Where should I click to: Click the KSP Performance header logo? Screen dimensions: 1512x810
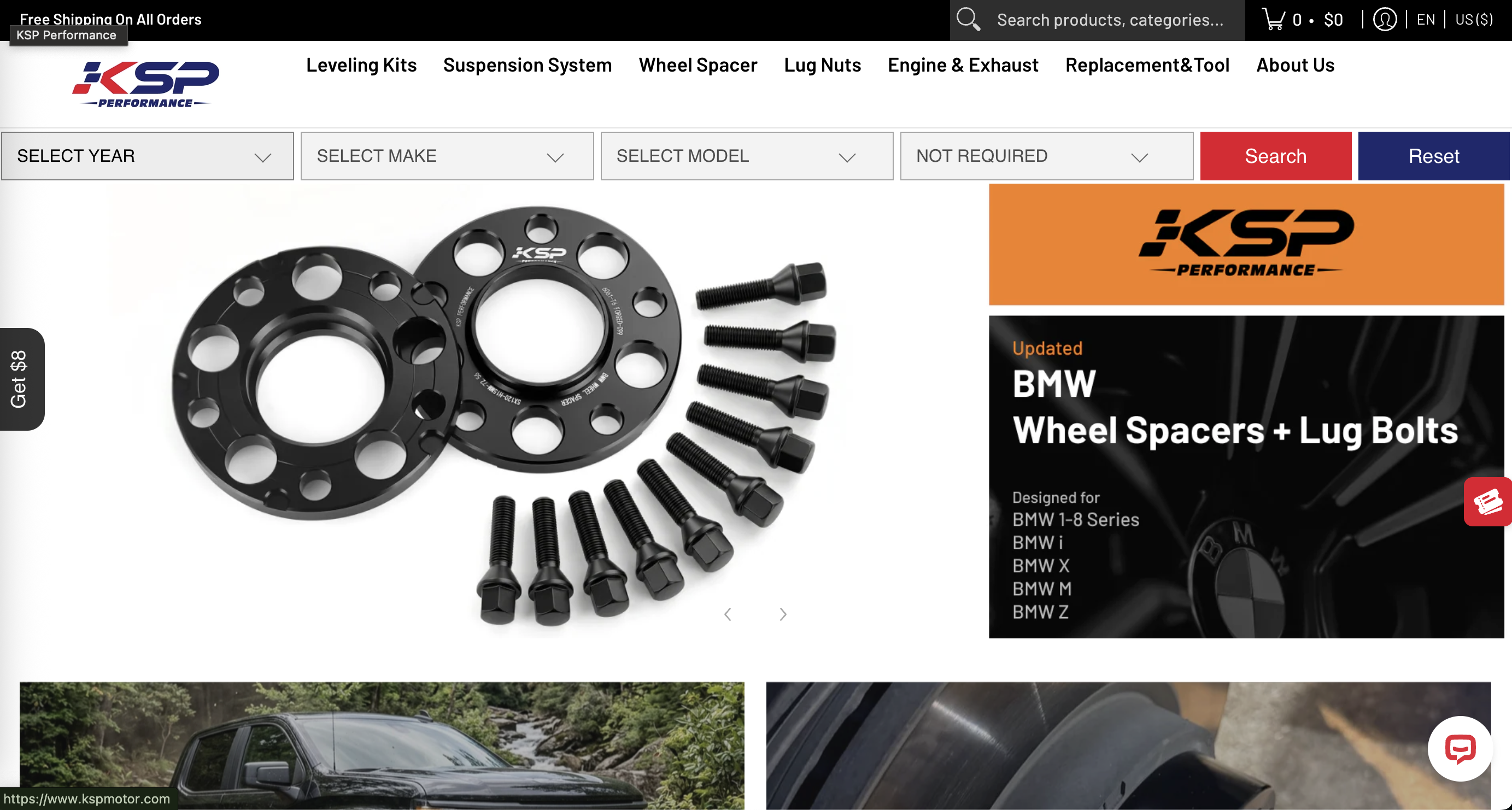(145, 84)
